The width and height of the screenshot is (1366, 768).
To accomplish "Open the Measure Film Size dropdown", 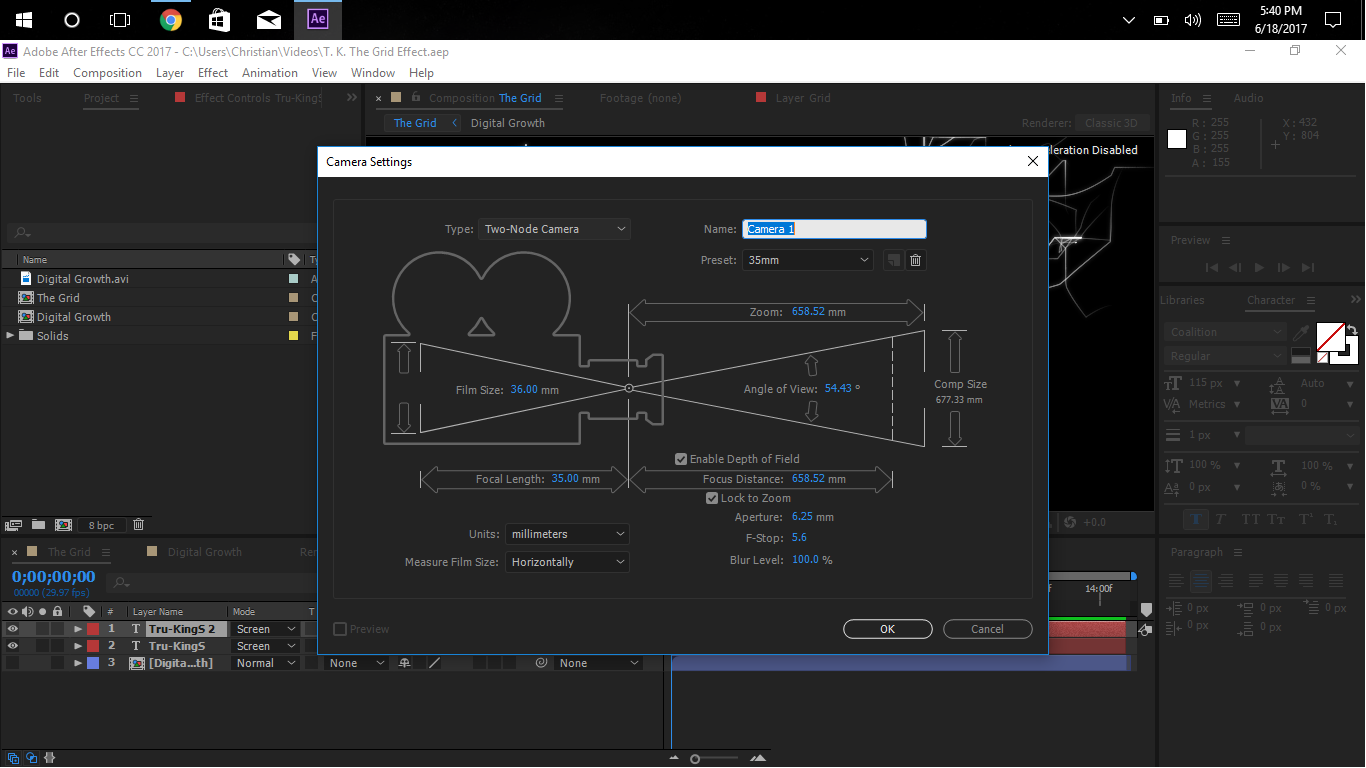I will coord(567,562).
